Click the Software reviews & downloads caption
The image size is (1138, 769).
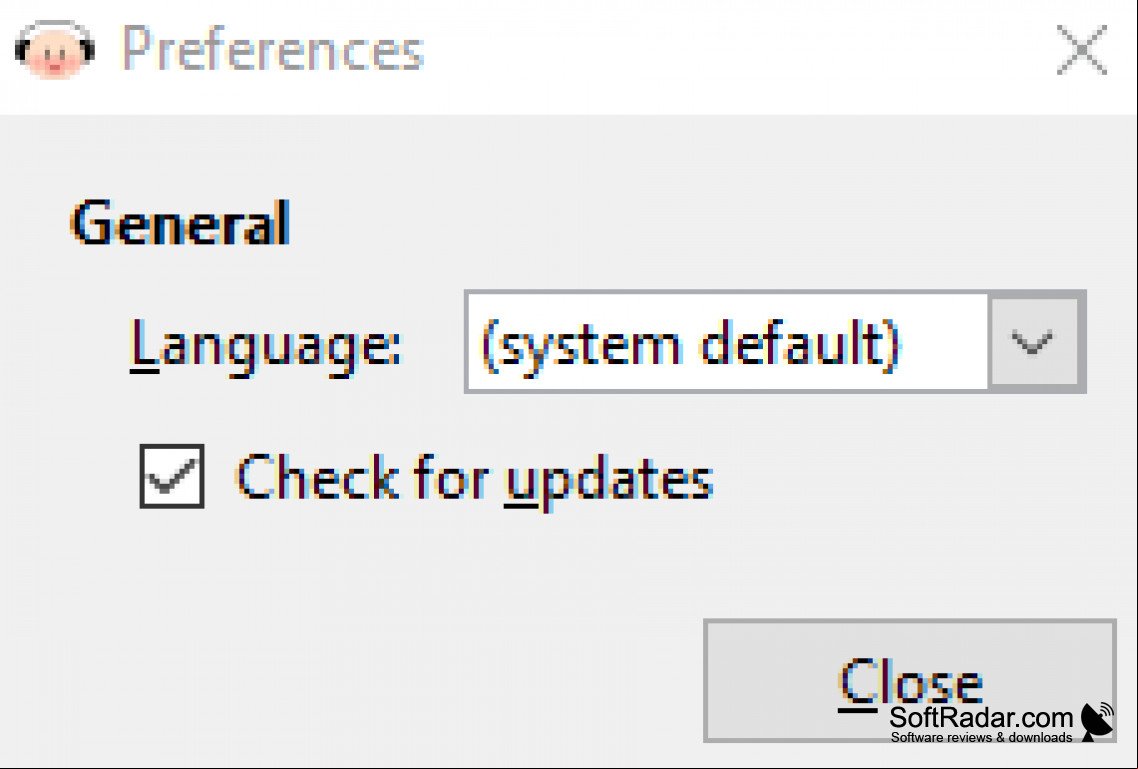(981, 737)
